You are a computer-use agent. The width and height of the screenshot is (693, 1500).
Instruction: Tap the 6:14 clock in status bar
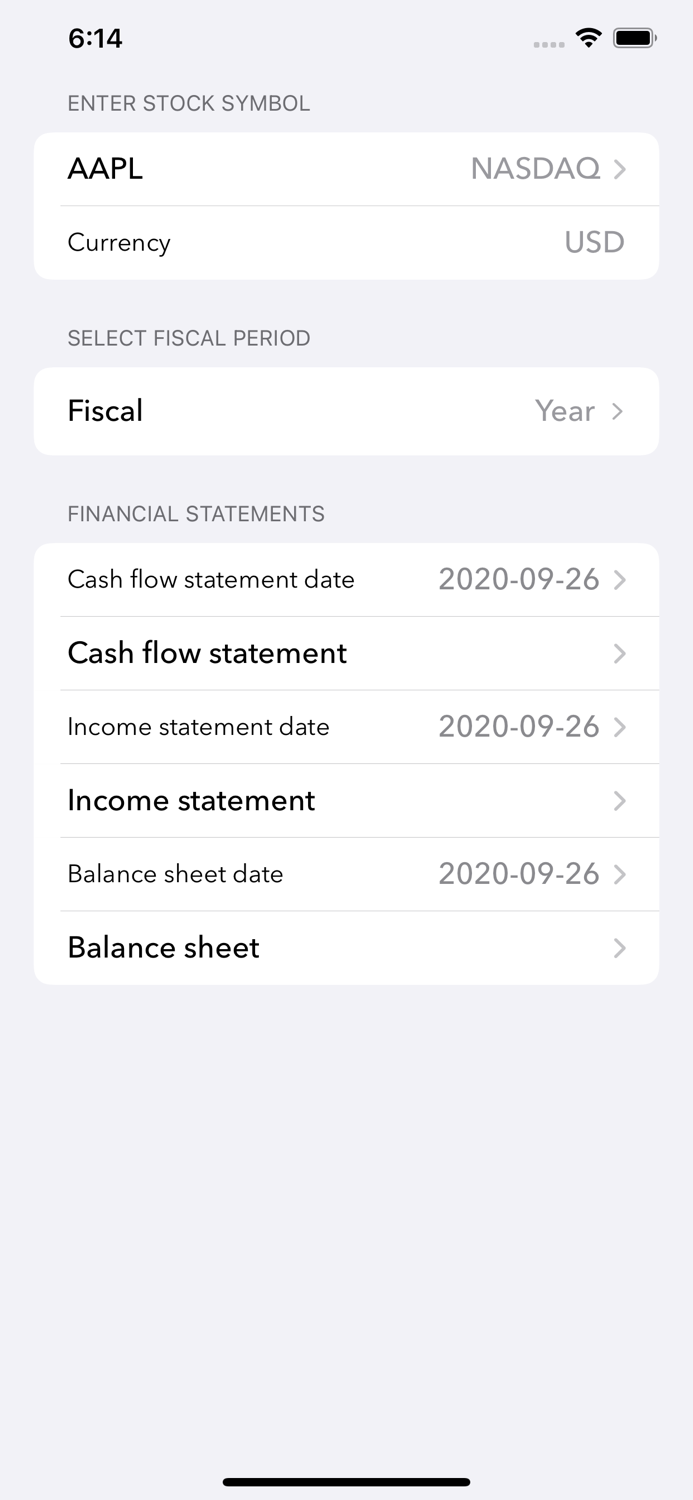95,38
